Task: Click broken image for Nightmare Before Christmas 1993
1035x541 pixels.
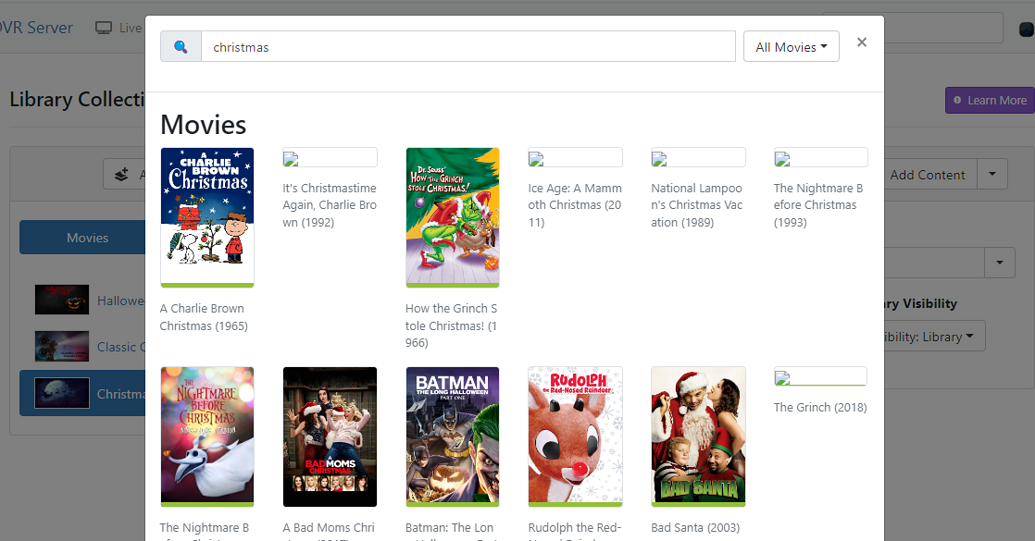Action: pyautogui.click(x=820, y=158)
